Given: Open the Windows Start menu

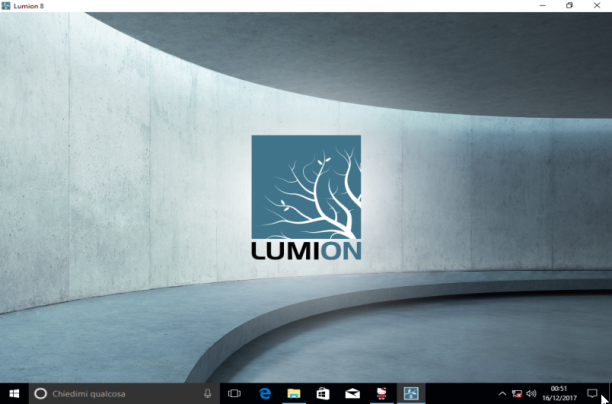Looking at the screenshot, I should [14, 393].
